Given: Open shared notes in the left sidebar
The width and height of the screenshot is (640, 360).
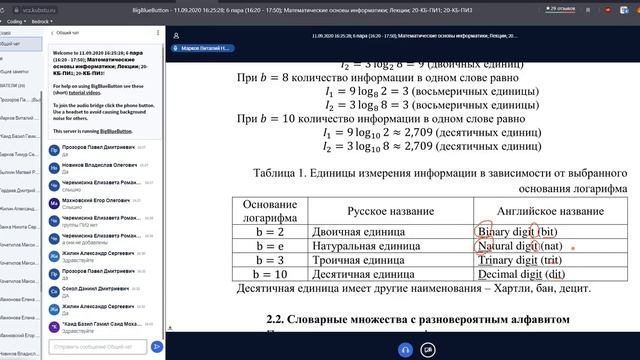Looking at the screenshot, I should pyautogui.click(x=15, y=71).
